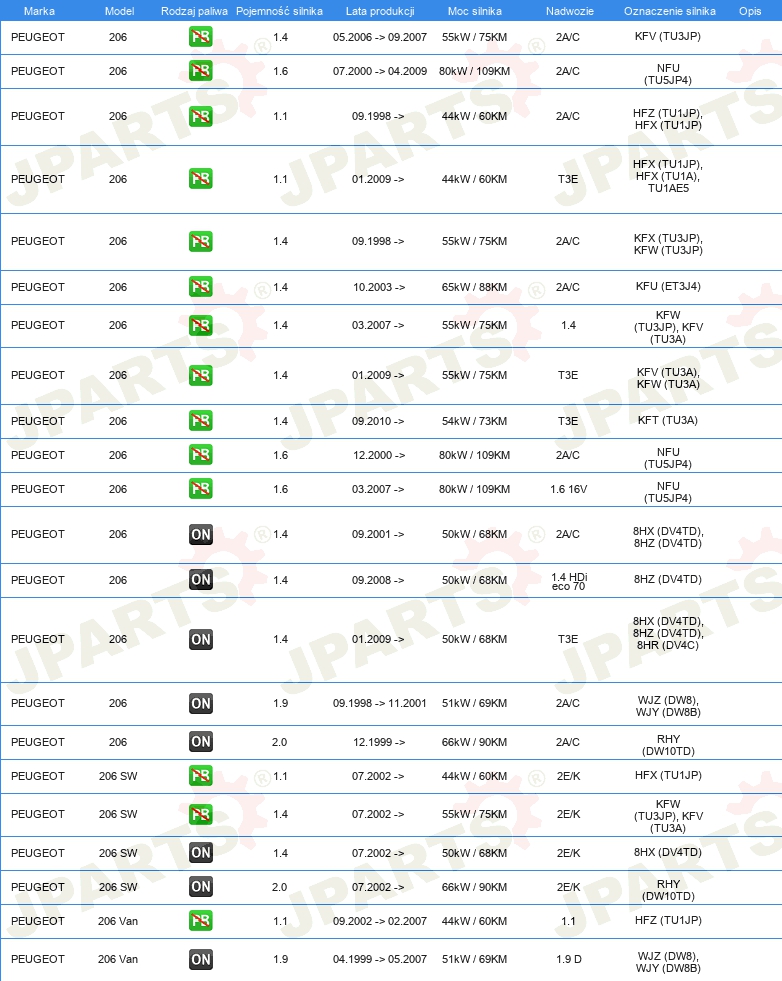Click petrol icon for 206 SW 1.1 row
Screen dimensions: 782x981
coord(201,776)
